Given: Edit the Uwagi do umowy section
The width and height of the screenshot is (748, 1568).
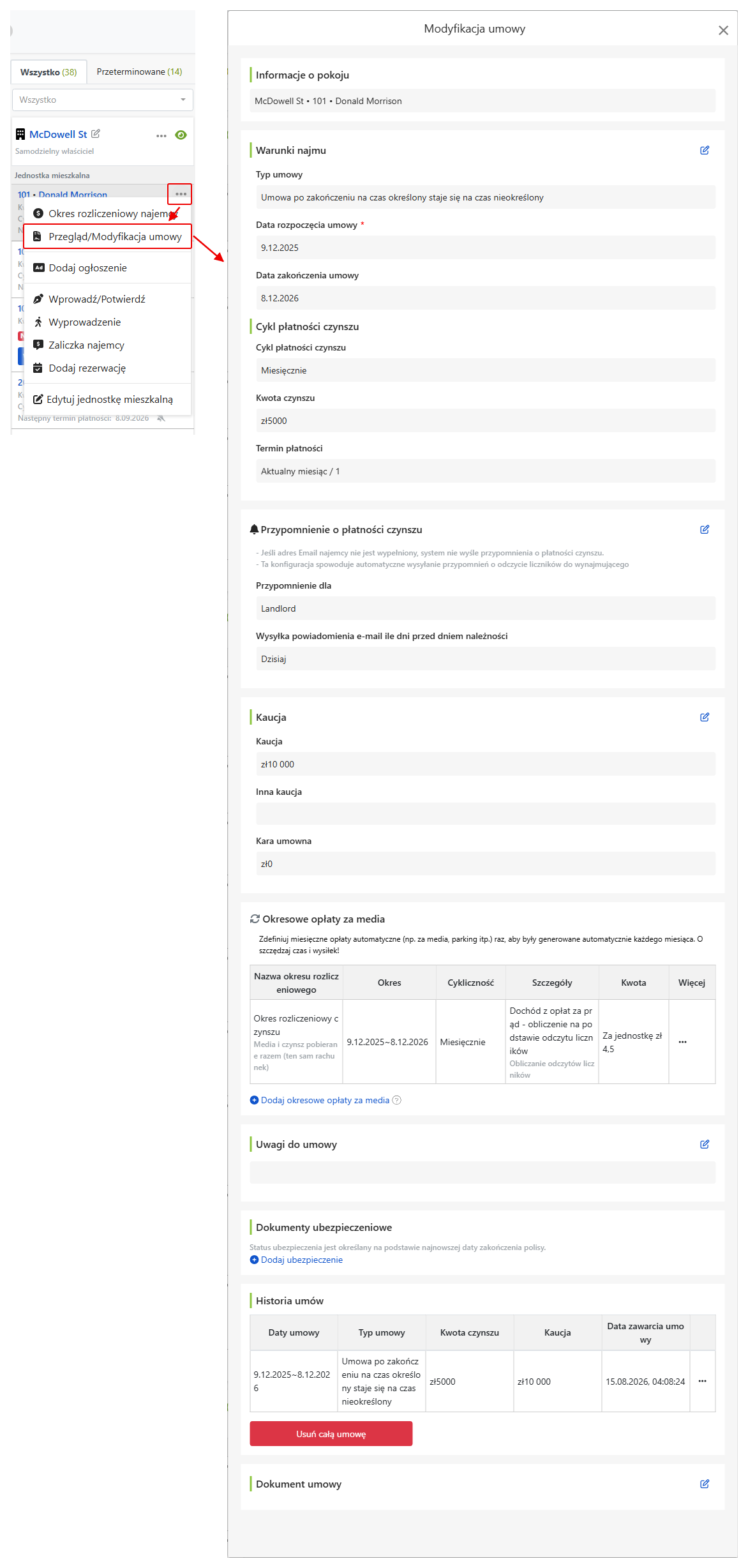Looking at the screenshot, I should tap(705, 1144).
